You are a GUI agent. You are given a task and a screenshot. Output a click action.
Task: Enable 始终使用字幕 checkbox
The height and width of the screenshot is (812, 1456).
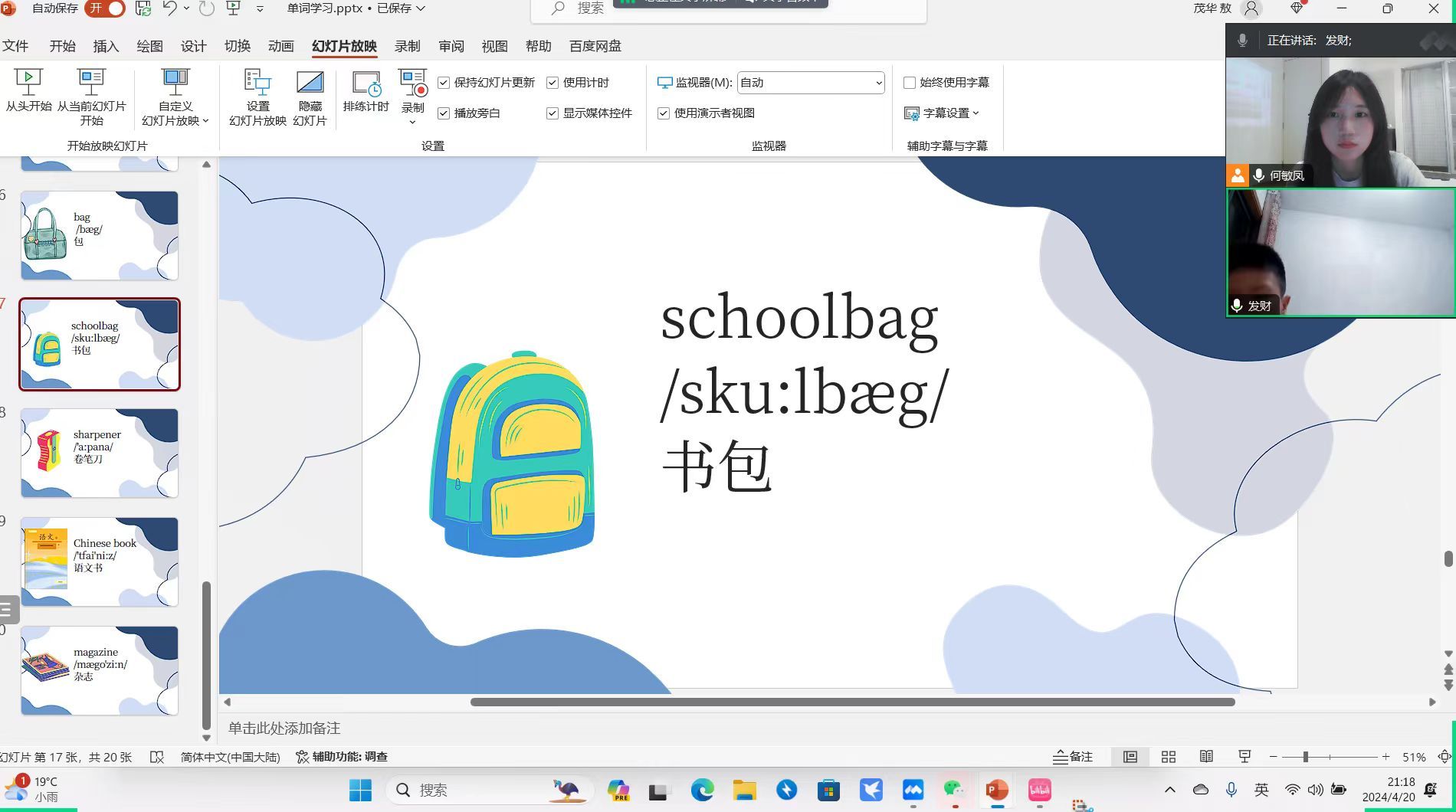(x=910, y=83)
